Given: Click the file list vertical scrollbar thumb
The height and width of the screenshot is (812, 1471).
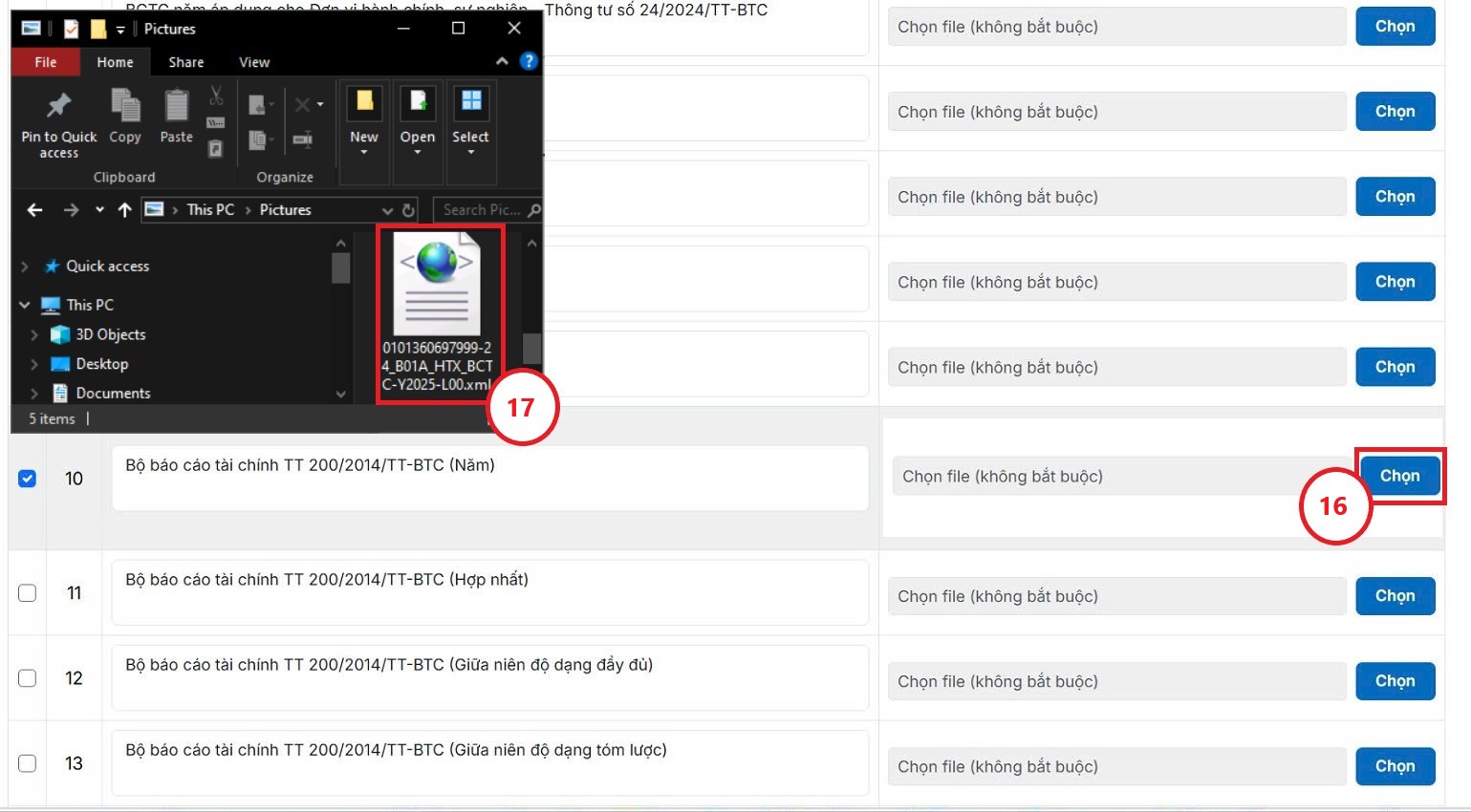Looking at the screenshot, I should pyautogui.click(x=532, y=349).
